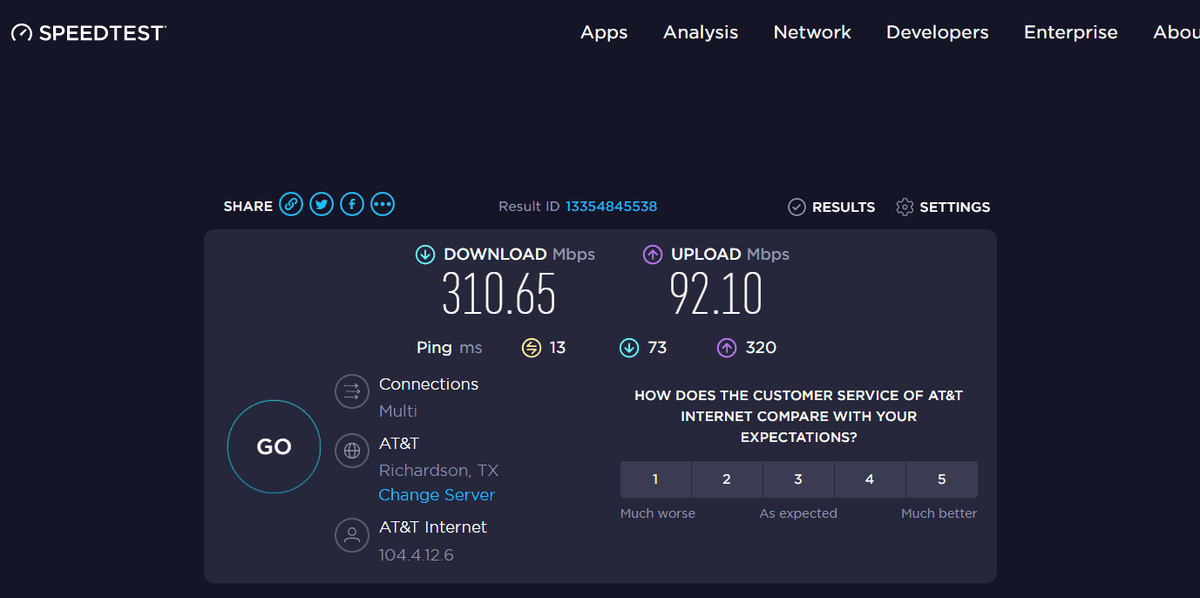The width and height of the screenshot is (1200, 598).
Task: Start a new test with GO button
Action: [x=273, y=447]
